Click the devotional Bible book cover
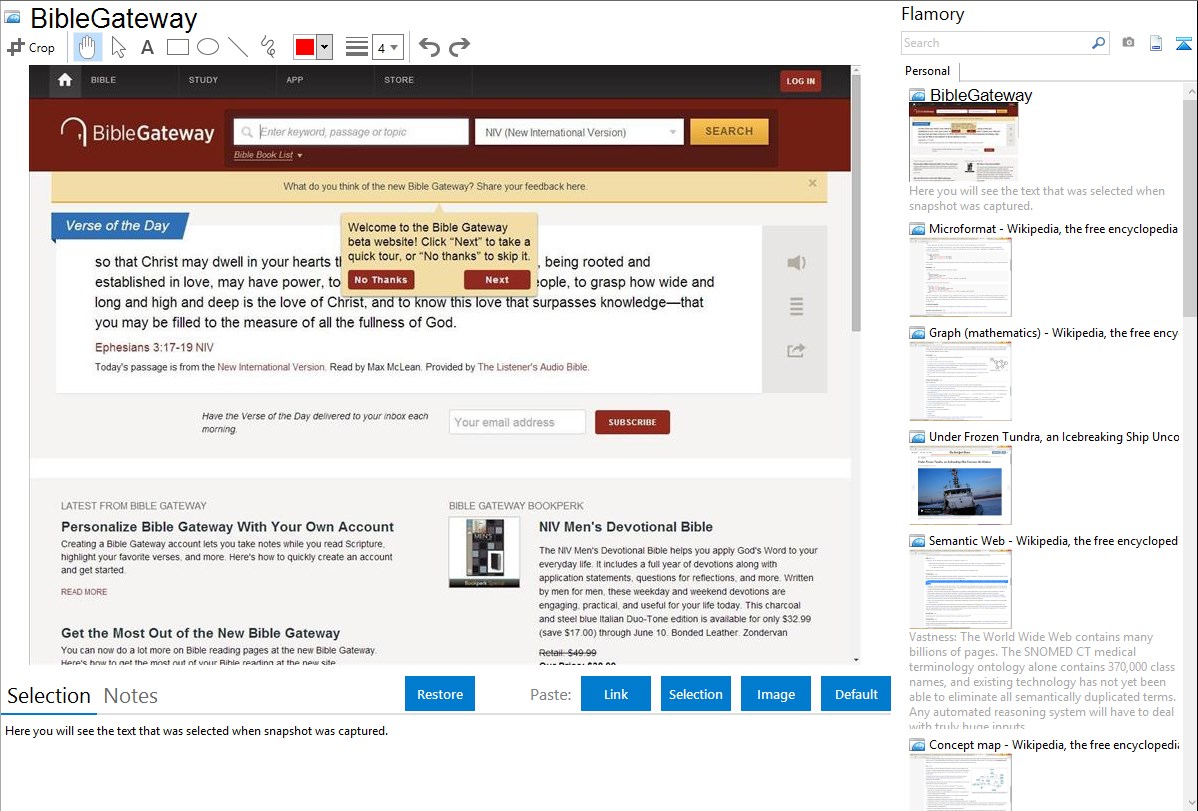Image resolution: width=1198 pixels, height=811 pixels. click(484, 552)
